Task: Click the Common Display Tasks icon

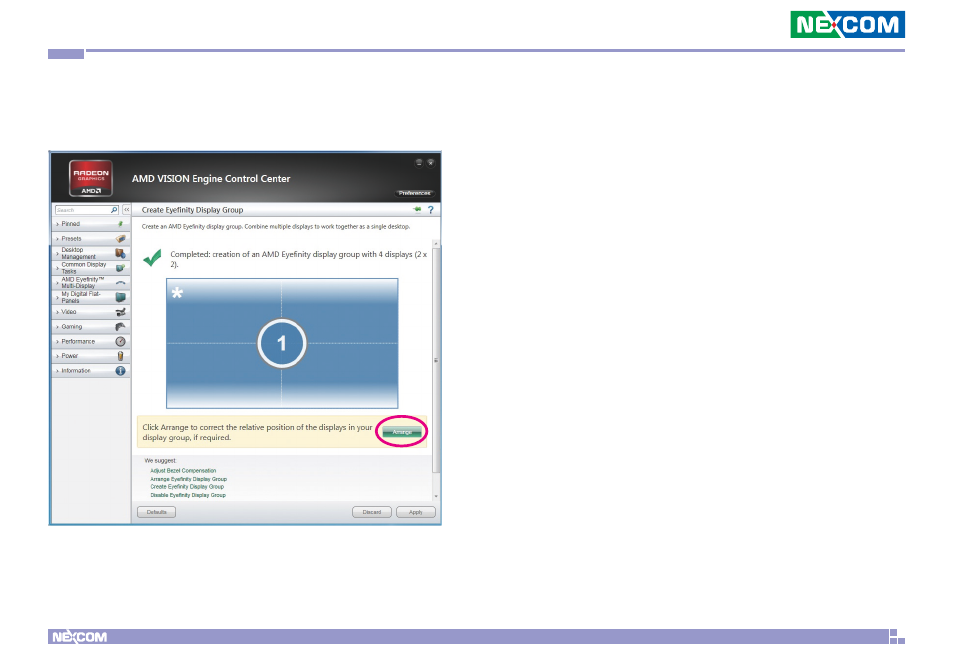Action: coord(120,268)
